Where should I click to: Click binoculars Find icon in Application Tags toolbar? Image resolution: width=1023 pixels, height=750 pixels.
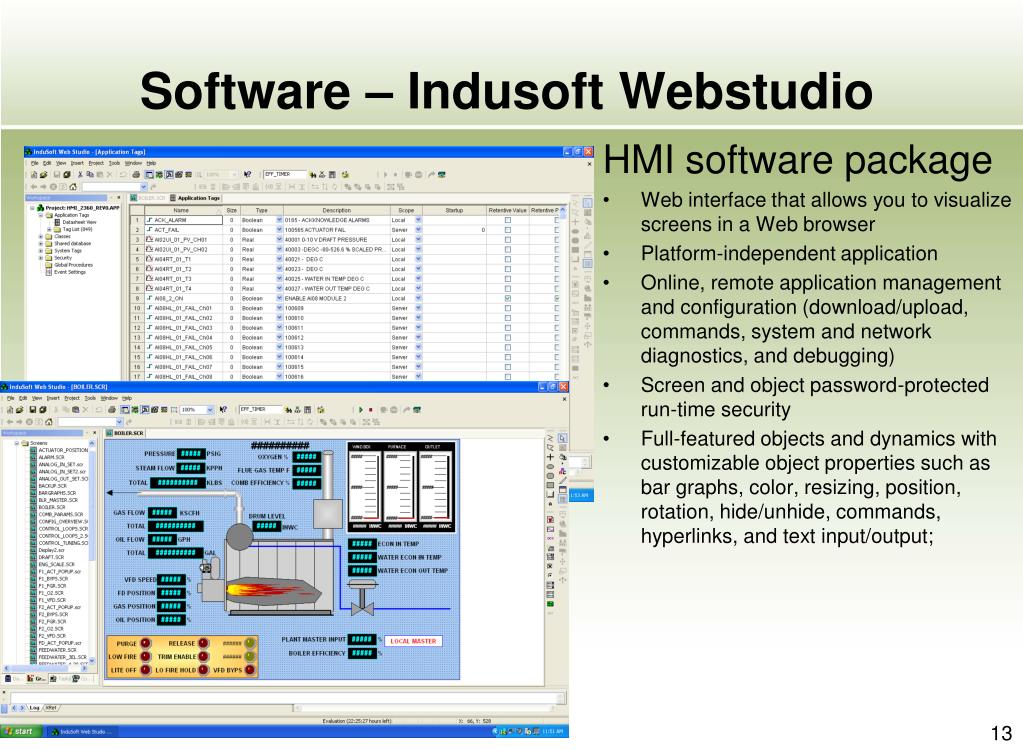click(x=313, y=175)
